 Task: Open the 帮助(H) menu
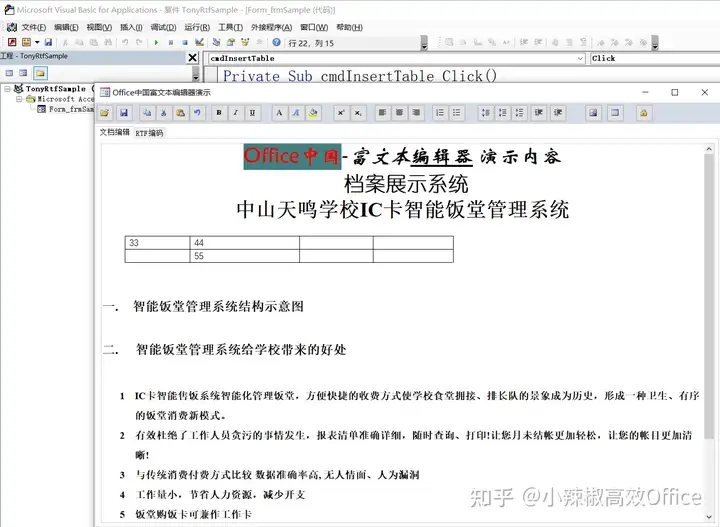click(x=349, y=28)
